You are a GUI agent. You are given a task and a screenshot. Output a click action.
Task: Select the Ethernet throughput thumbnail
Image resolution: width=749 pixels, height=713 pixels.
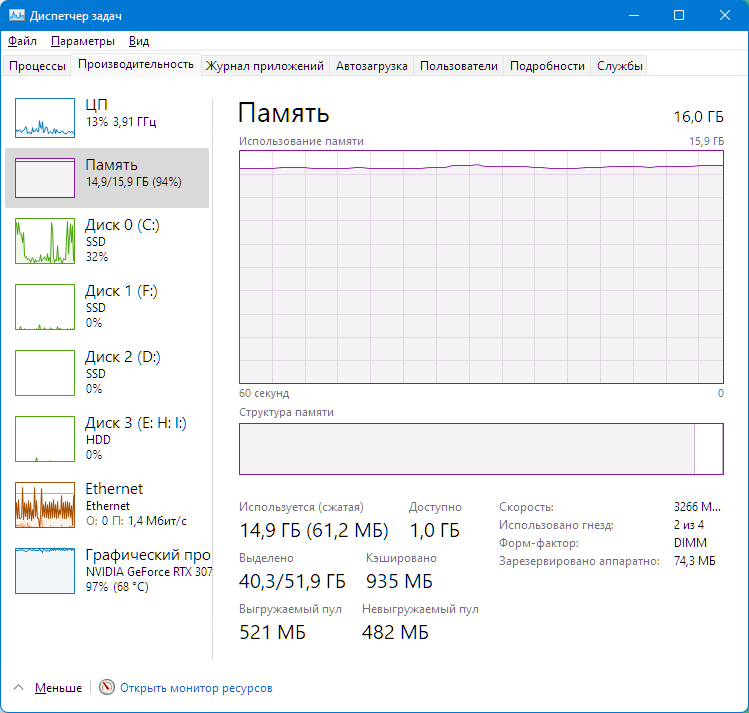pyautogui.click(x=45, y=505)
